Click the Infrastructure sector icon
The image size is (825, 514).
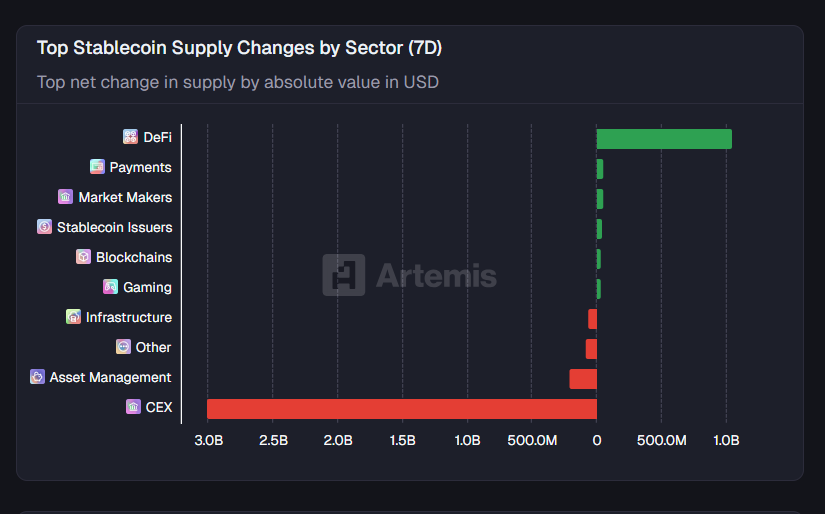[73, 317]
